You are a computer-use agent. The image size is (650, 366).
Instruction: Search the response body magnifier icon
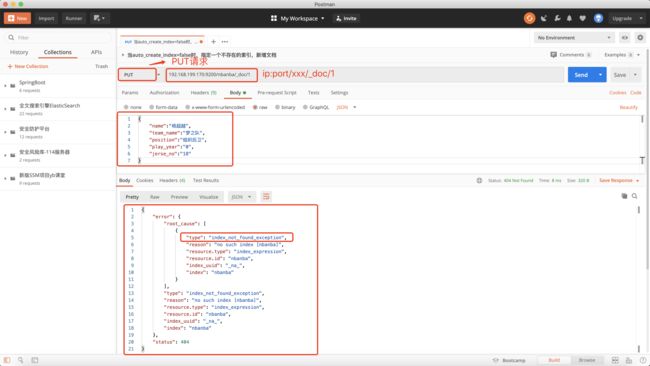635,196
